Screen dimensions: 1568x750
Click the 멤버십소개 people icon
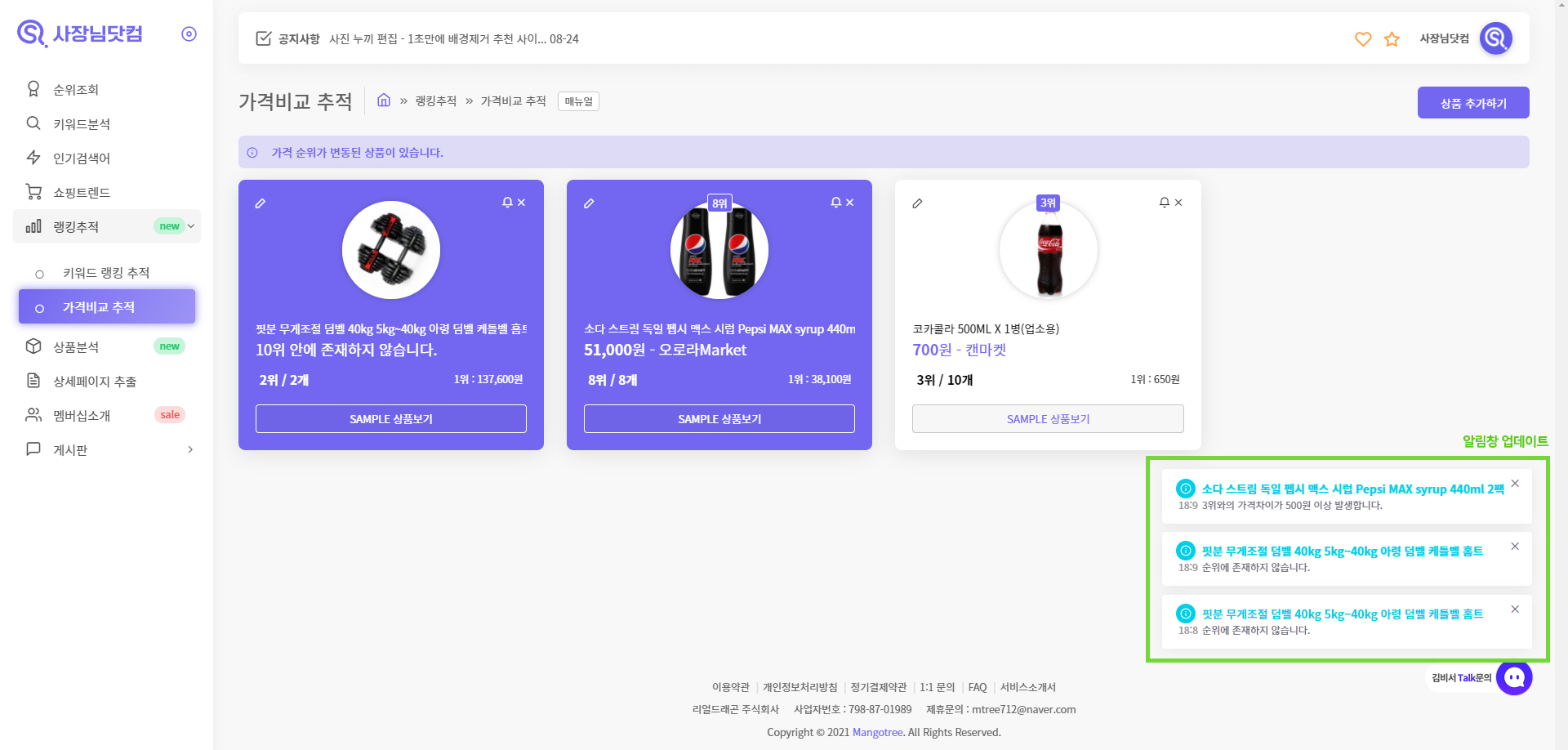coord(33,414)
